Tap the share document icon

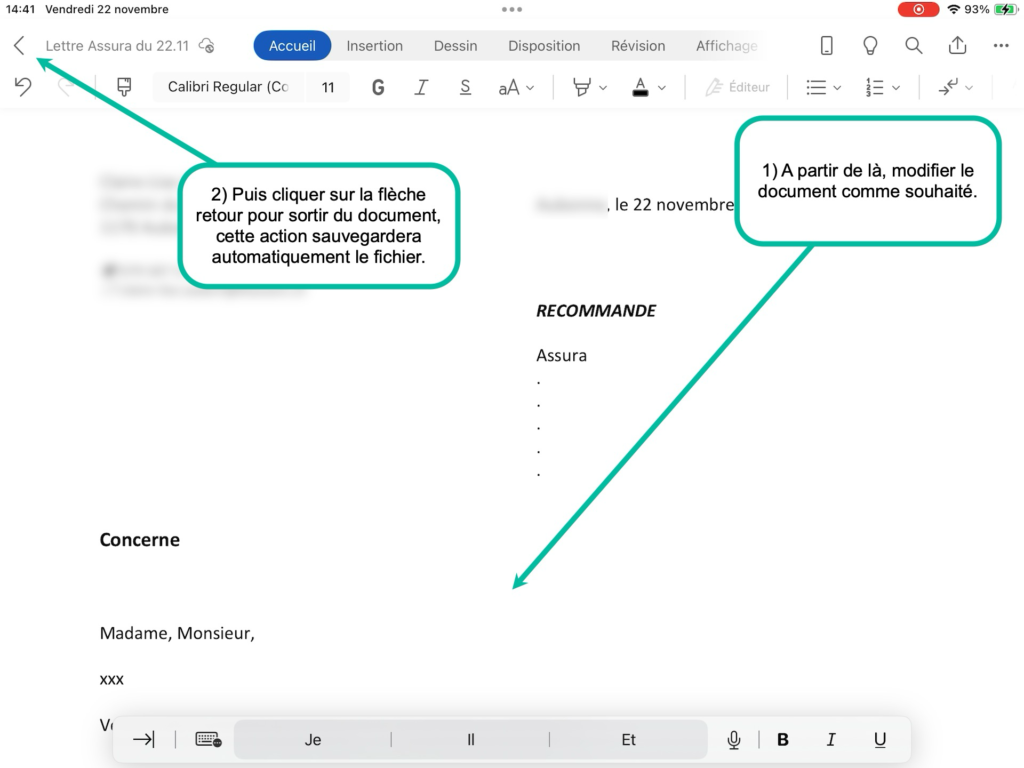[957, 46]
